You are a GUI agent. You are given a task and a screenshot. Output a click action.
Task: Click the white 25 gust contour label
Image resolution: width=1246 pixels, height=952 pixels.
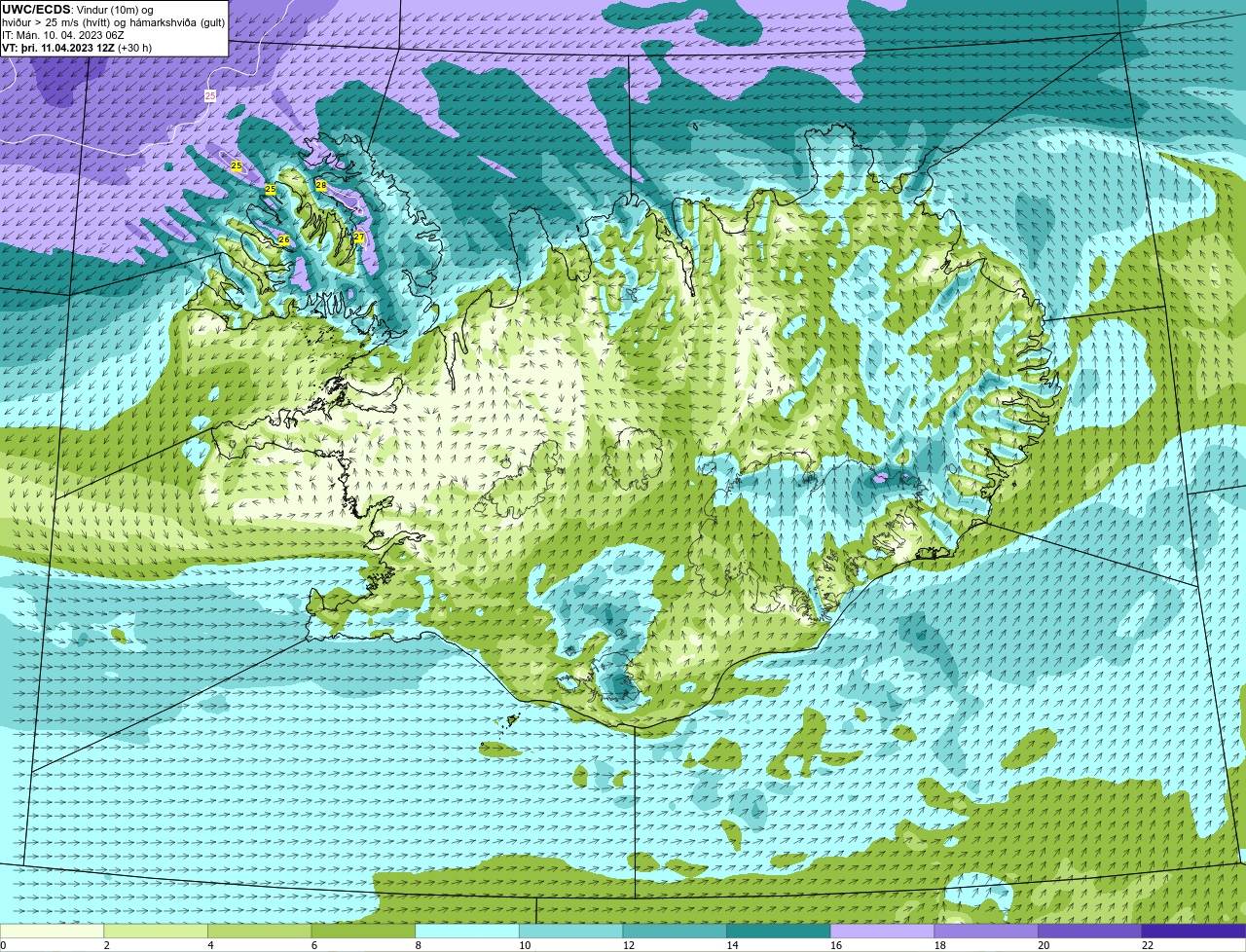tap(210, 95)
